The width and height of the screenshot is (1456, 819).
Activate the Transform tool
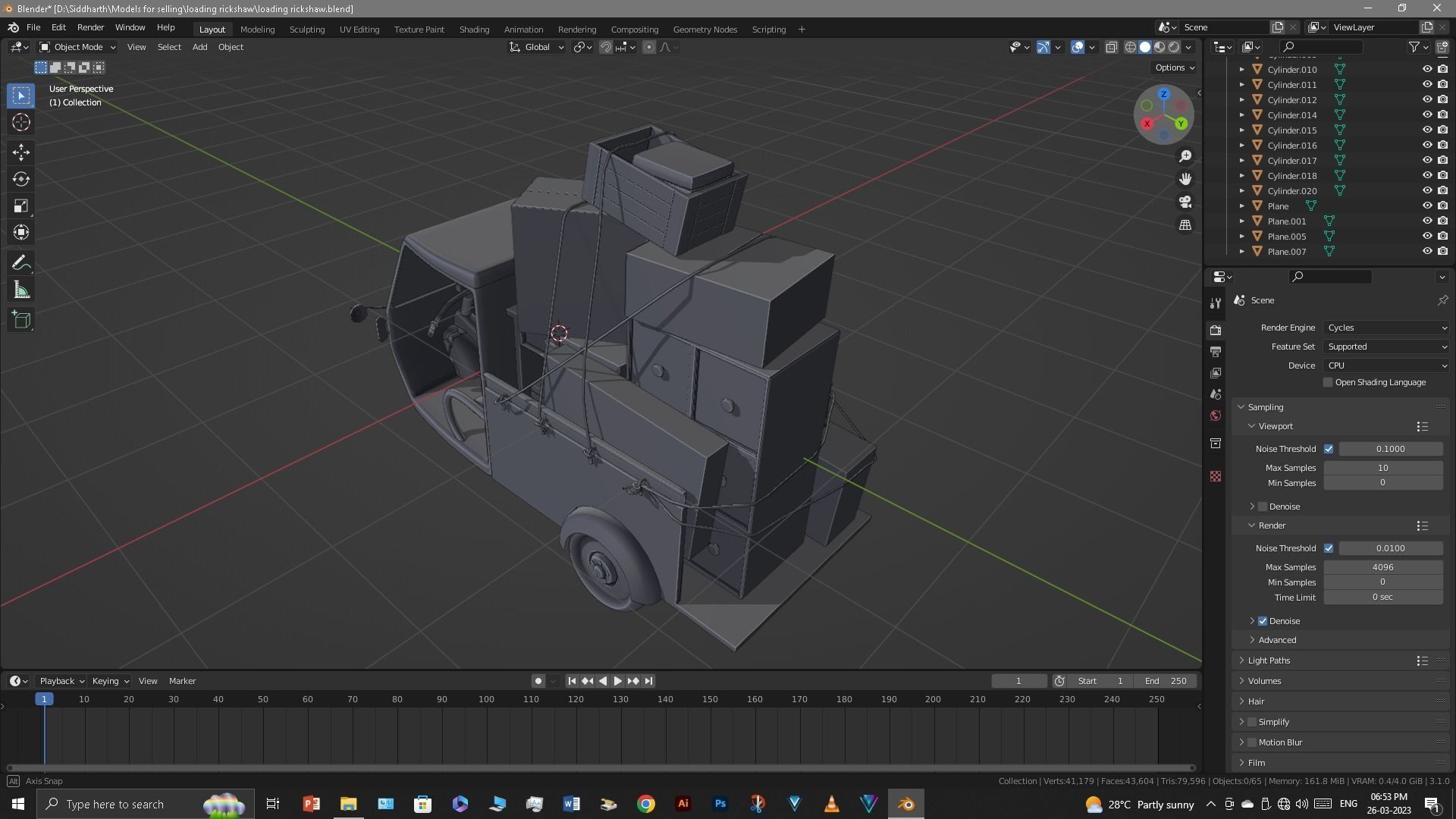click(x=21, y=232)
